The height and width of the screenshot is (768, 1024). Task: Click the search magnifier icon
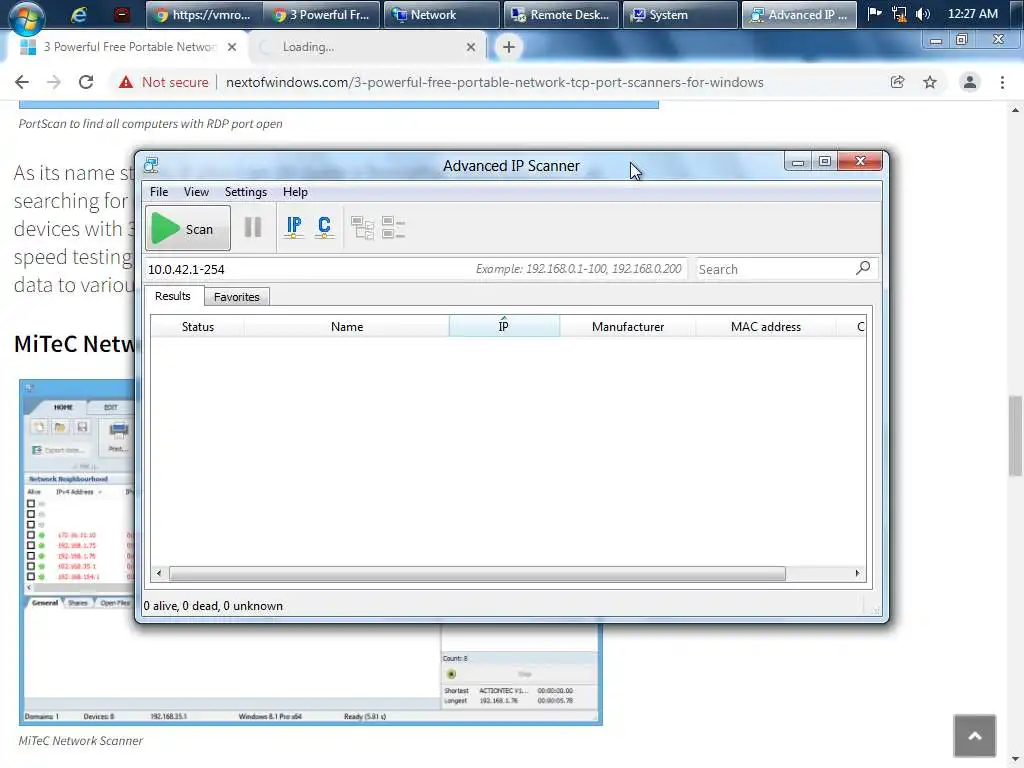point(863,268)
